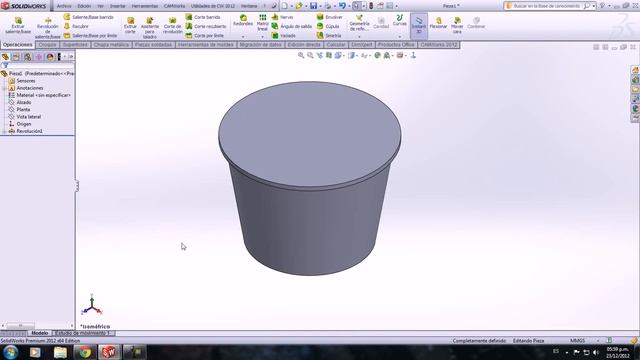Viewport: 640px width, 360px height.
Task: Open the DimXpertManager tab
Action: pos(39,57)
